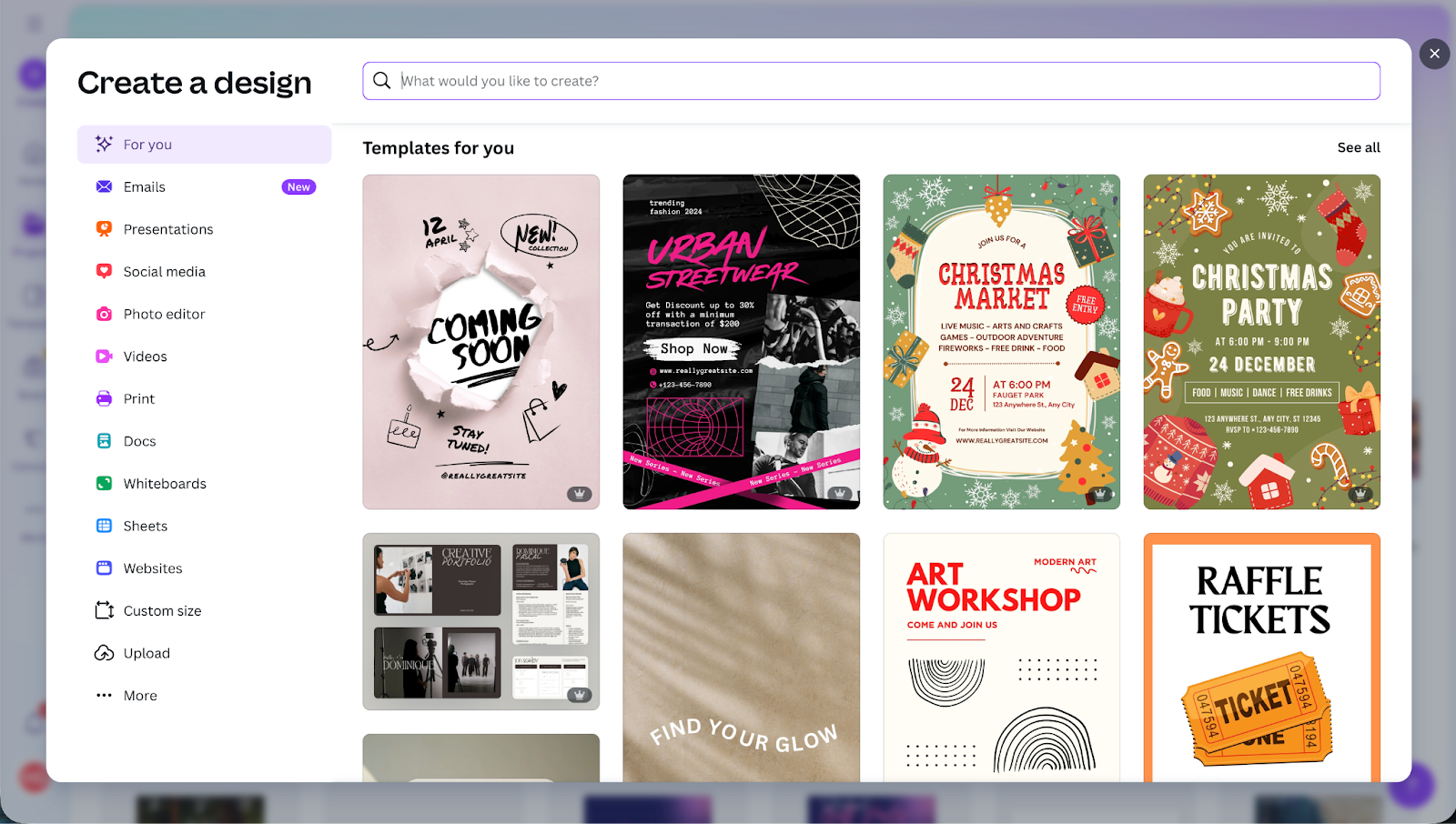1456x824 pixels.
Task: Start a Custom size design
Action: 162,610
